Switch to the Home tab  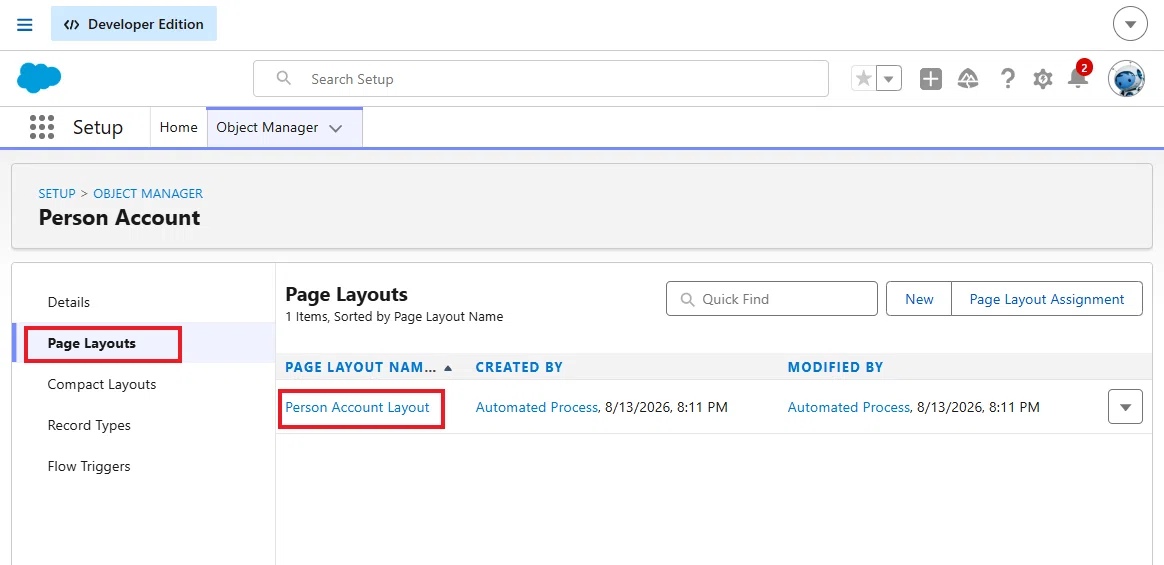178,127
